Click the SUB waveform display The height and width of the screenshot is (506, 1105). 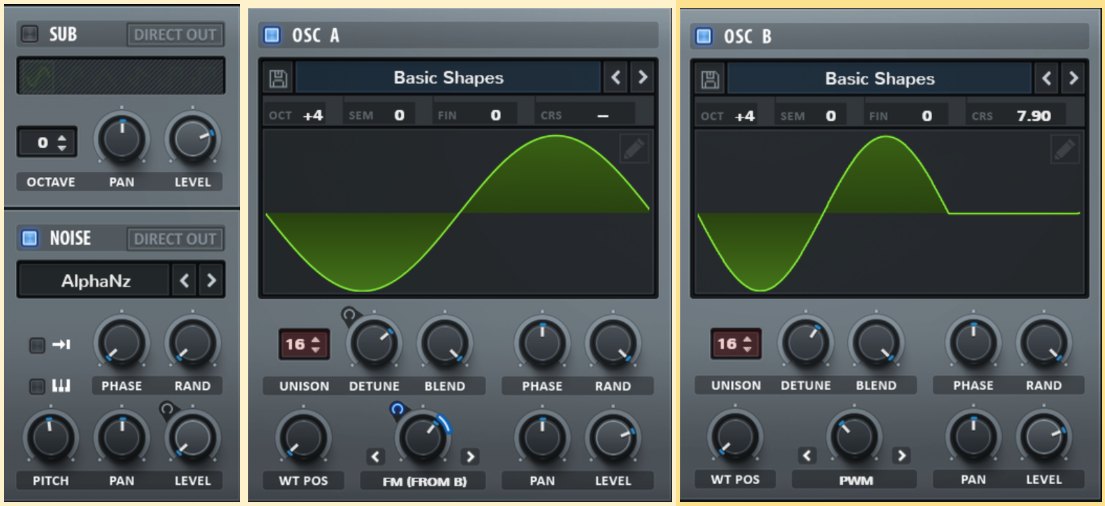click(x=121, y=75)
